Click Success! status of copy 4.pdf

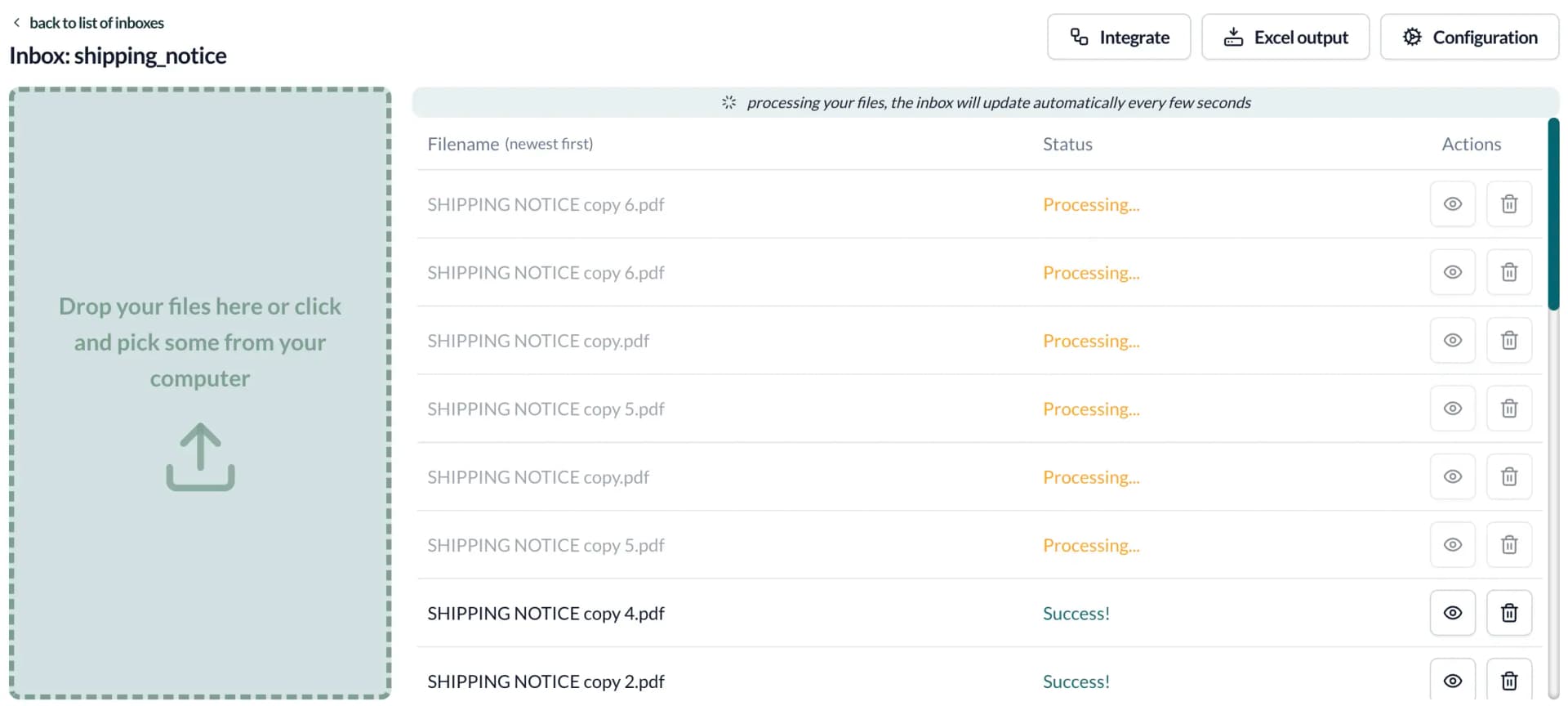pyautogui.click(x=1076, y=613)
